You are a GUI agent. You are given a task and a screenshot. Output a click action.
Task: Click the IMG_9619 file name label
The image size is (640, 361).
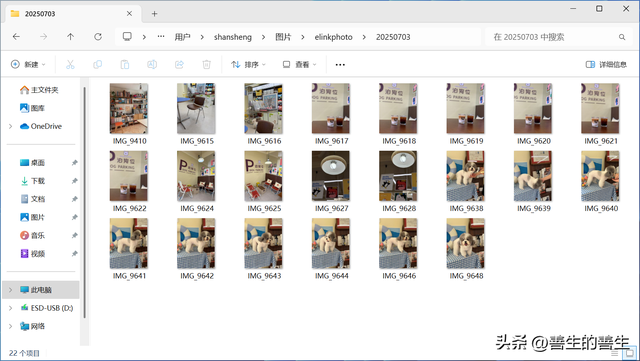(467, 141)
